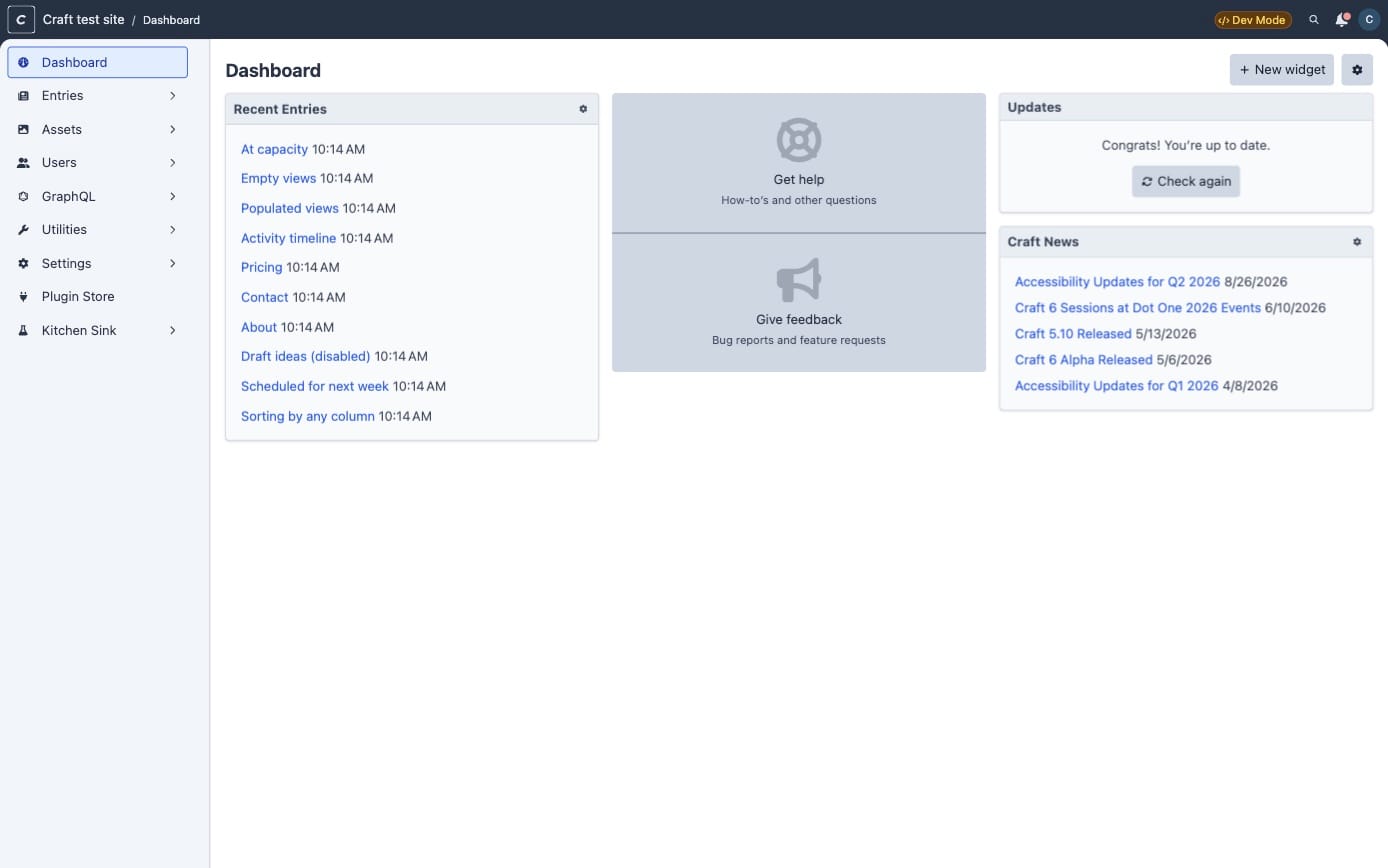
Task: Open the Pricing entry link
Action: click(261, 267)
